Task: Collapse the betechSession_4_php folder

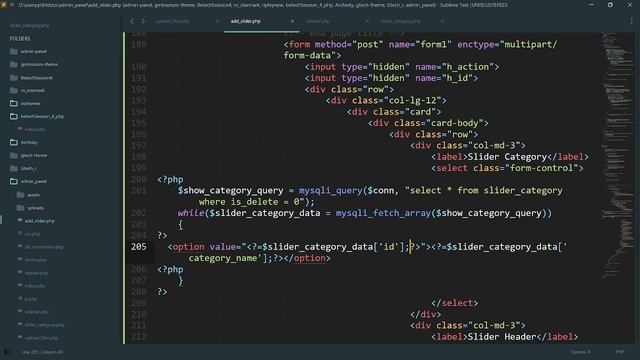Action: (x=13, y=116)
